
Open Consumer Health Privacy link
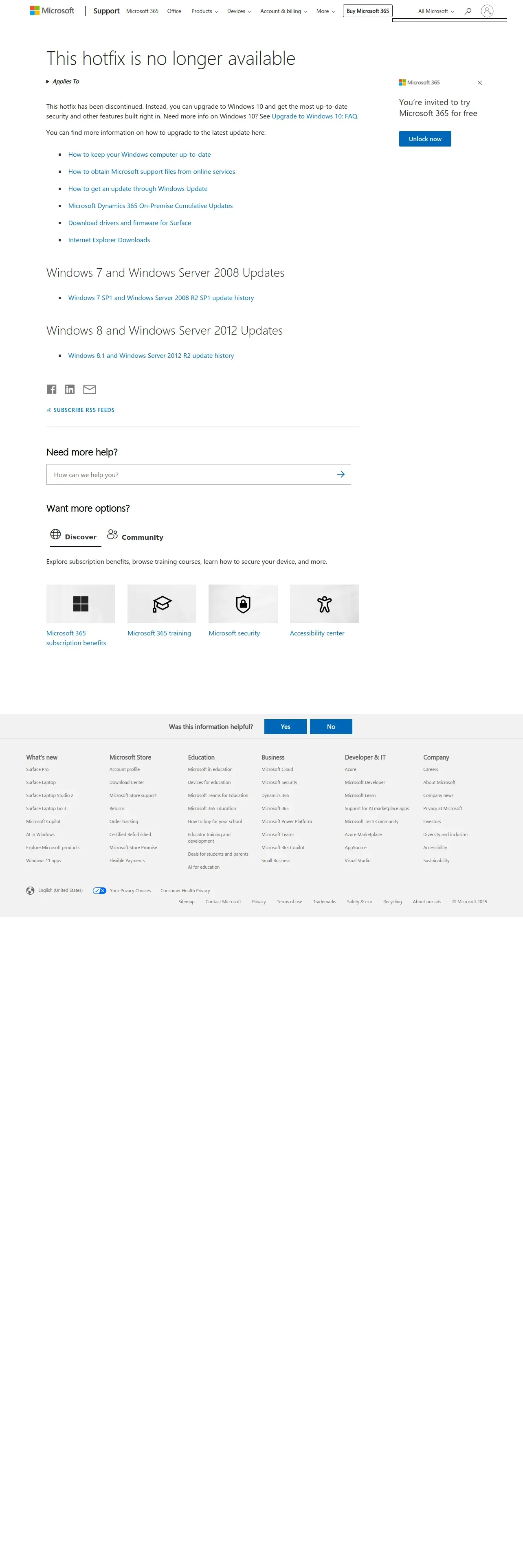[185, 891]
